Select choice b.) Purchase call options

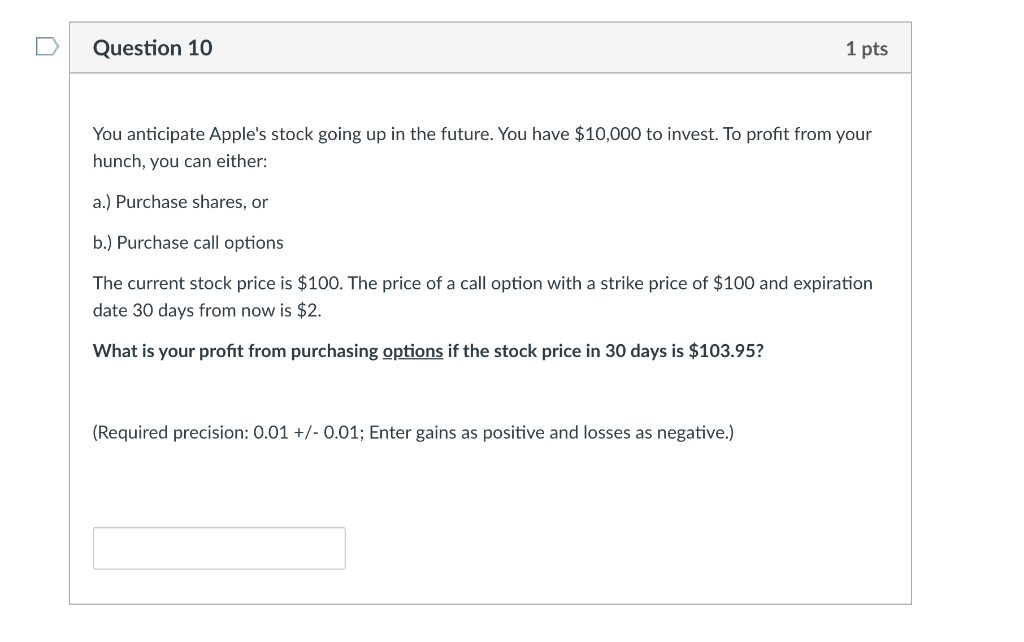coord(188,242)
